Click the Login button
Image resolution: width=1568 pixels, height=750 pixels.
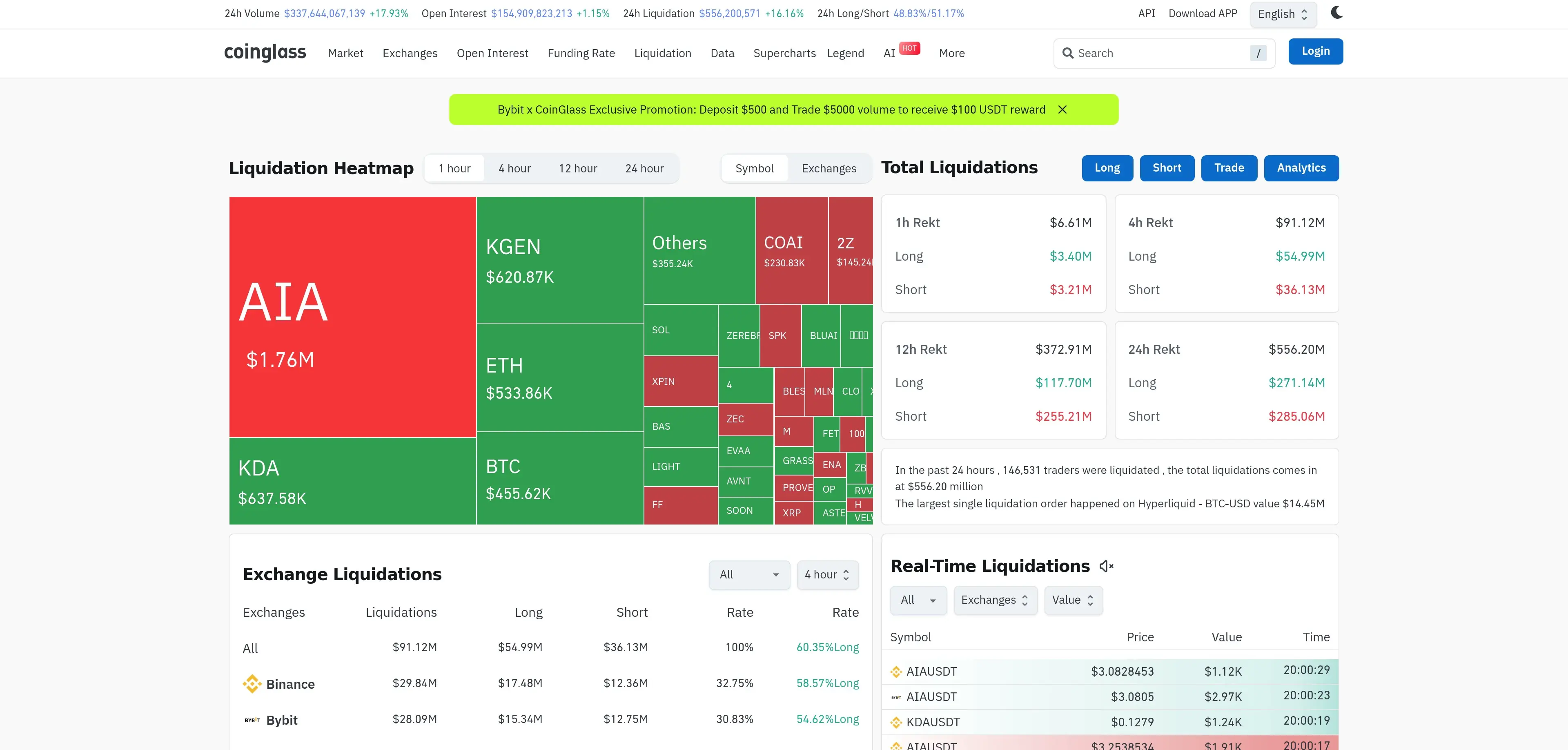click(1315, 51)
